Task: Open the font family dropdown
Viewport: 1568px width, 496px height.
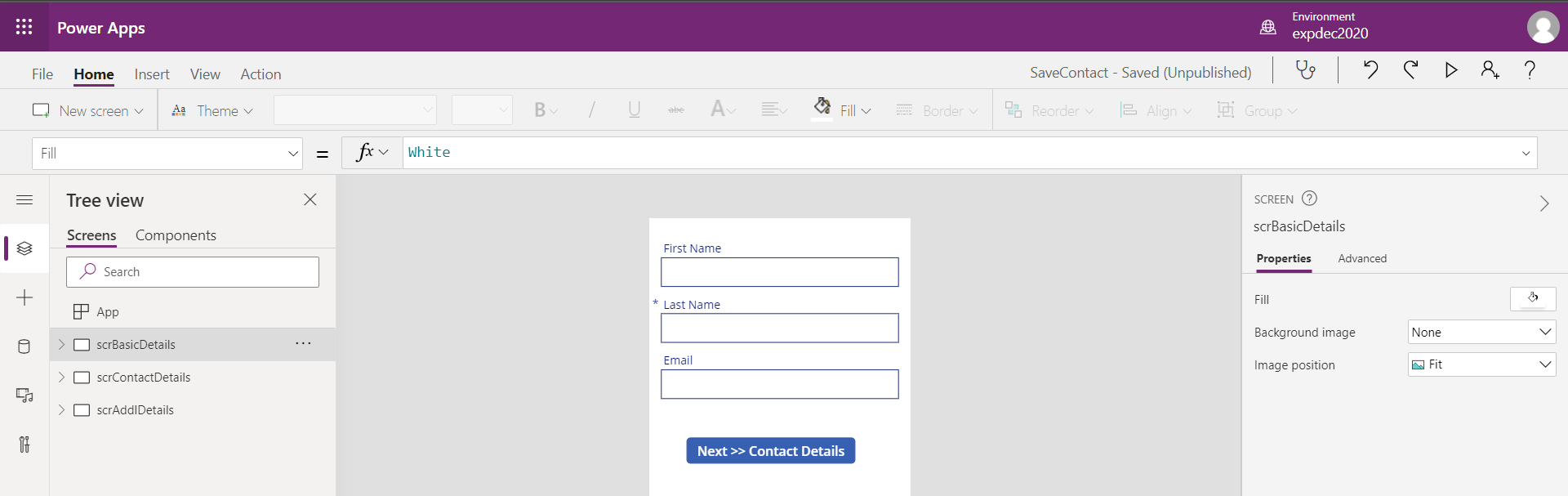Action: click(x=355, y=109)
